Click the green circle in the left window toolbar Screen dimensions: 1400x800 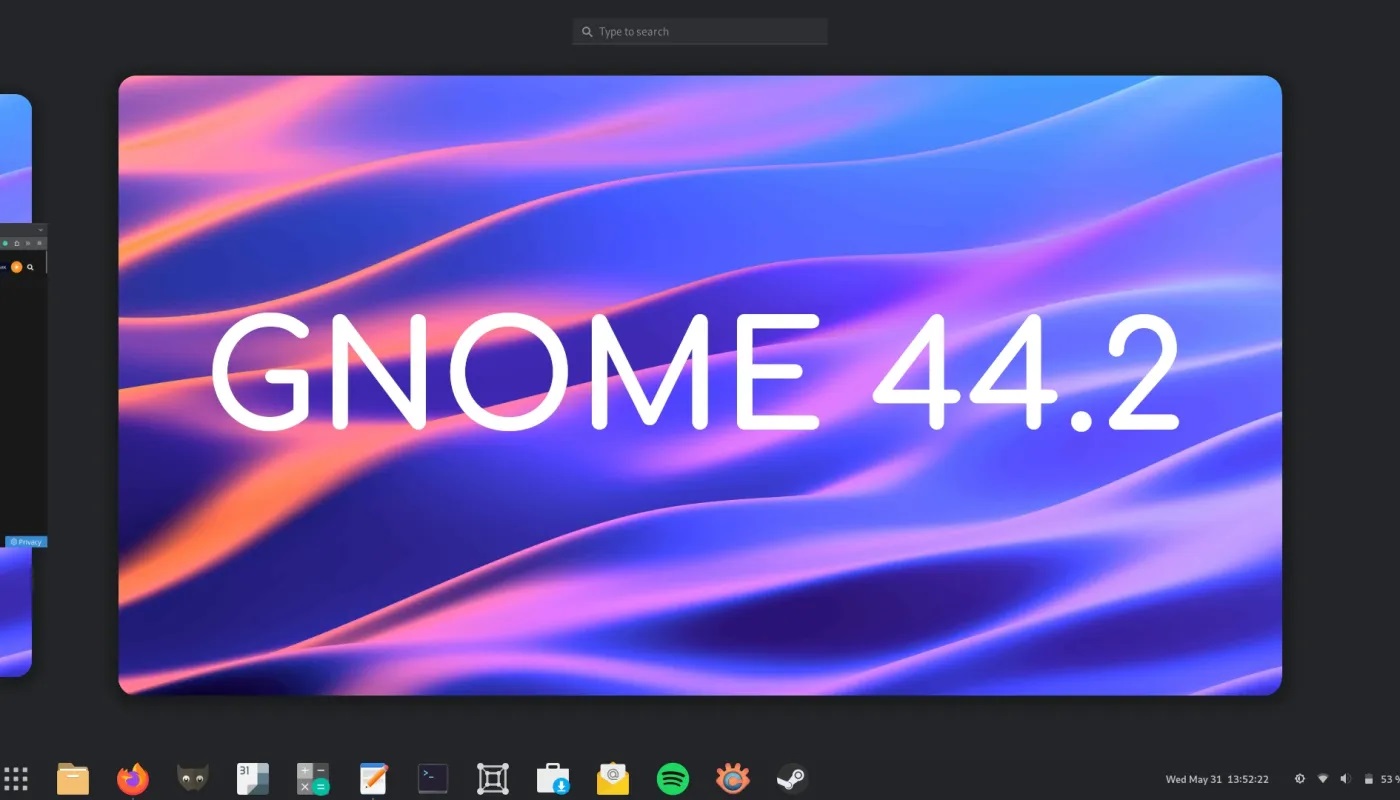pos(5,243)
